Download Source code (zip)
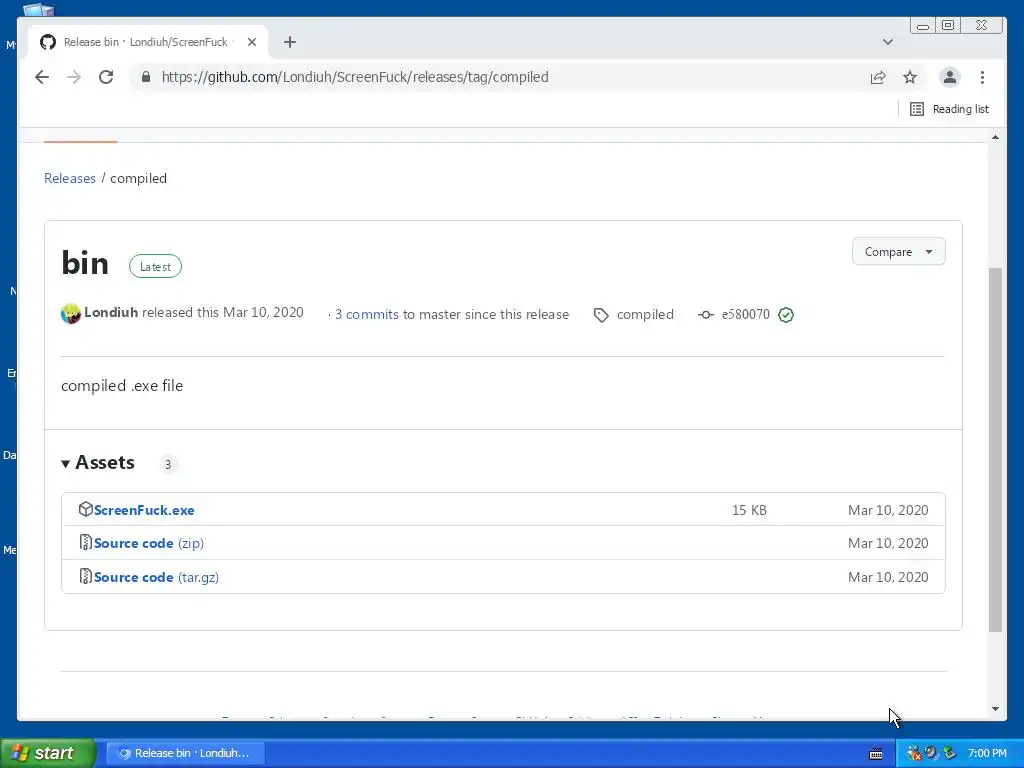This screenshot has height=768, width=1024. (149, 543)
